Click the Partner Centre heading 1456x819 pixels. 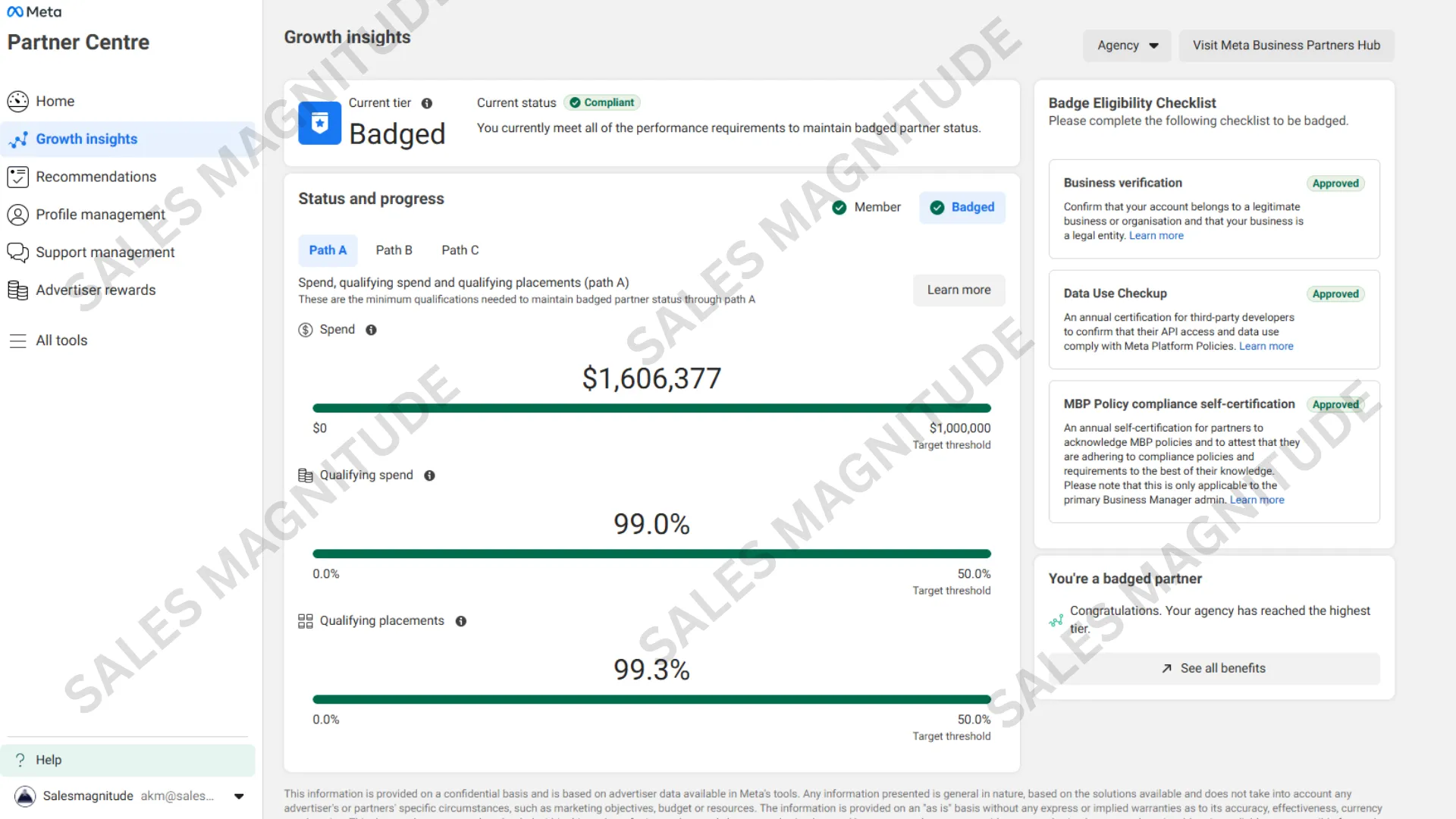pyautogui.click(x=78, y=42)
